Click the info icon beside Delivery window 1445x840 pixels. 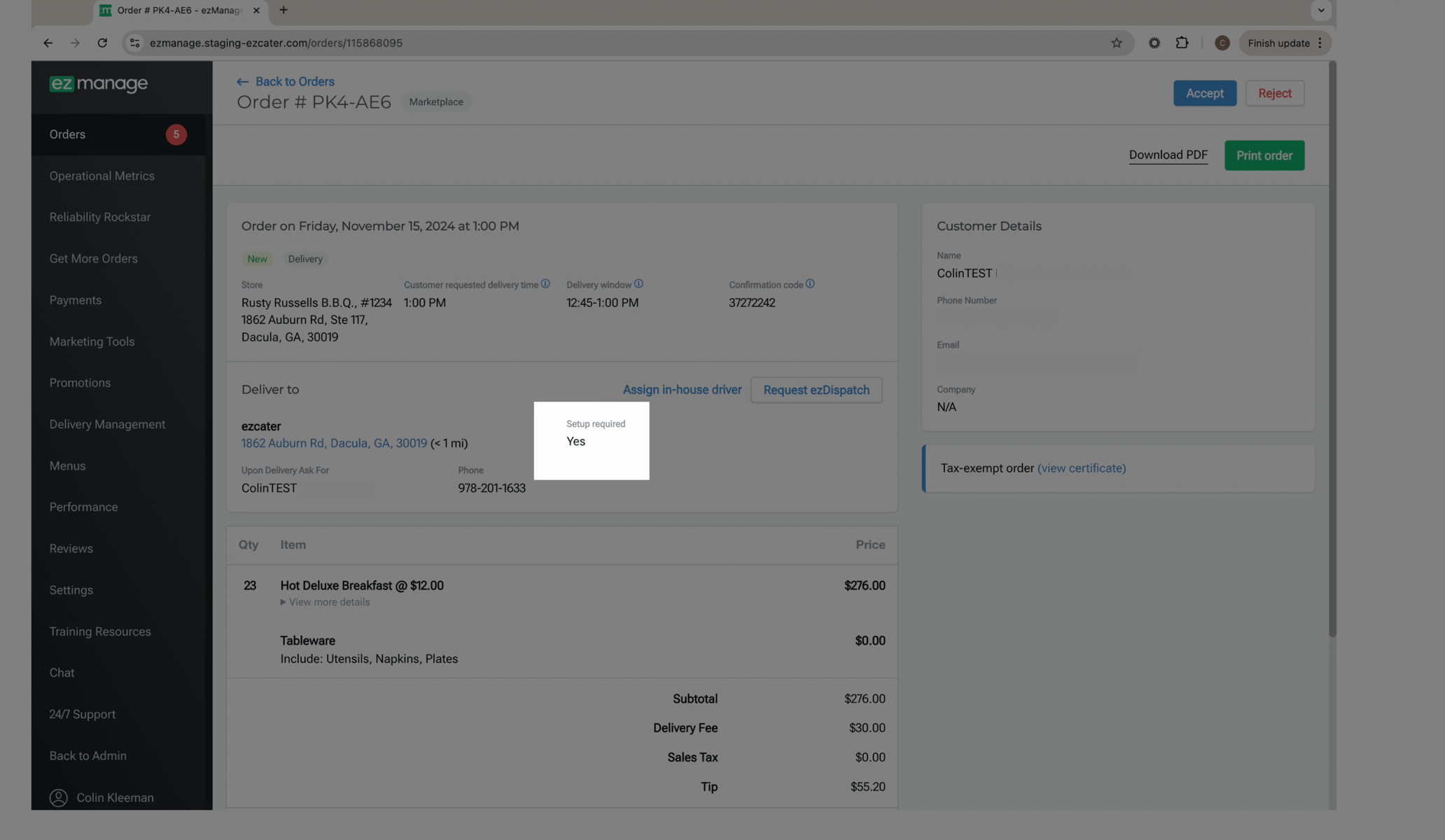[x=638, y=284]
